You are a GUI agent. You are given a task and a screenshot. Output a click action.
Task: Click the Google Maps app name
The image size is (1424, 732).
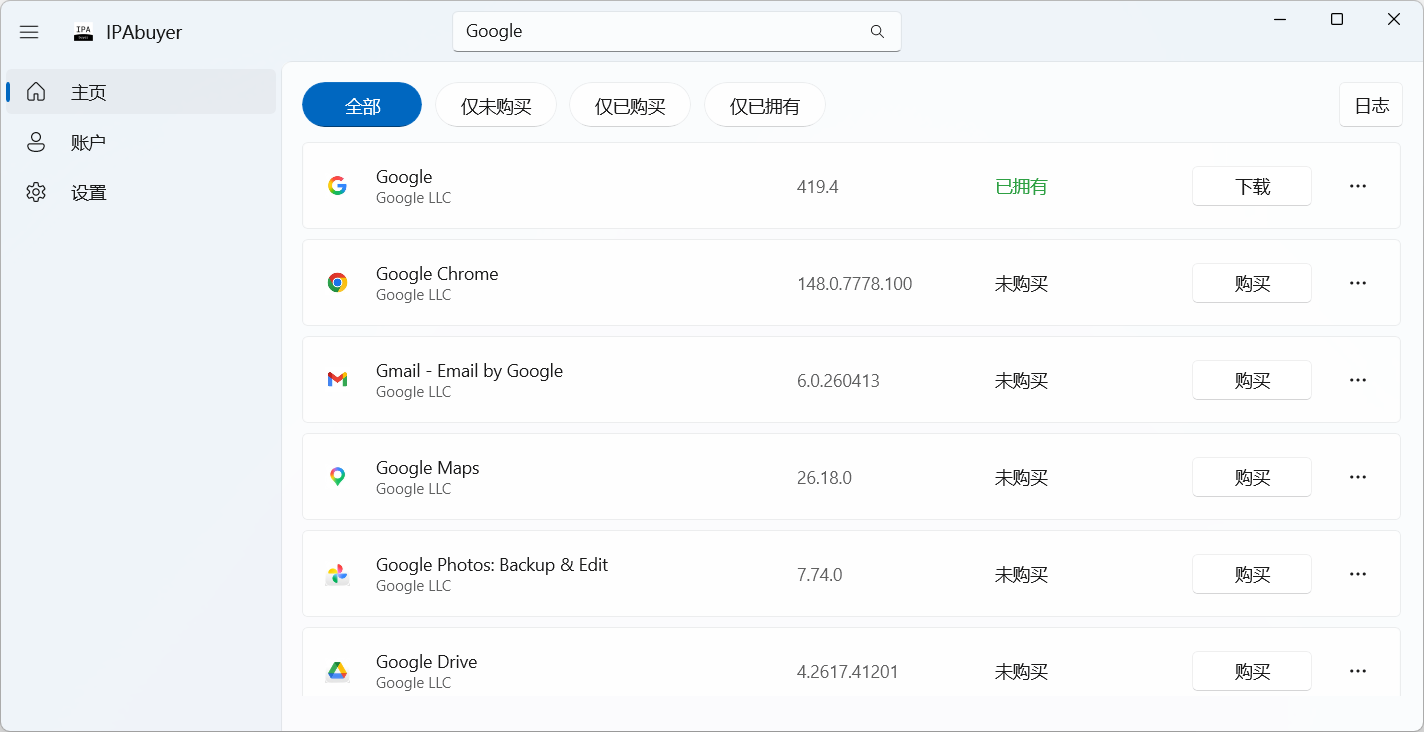428,468
